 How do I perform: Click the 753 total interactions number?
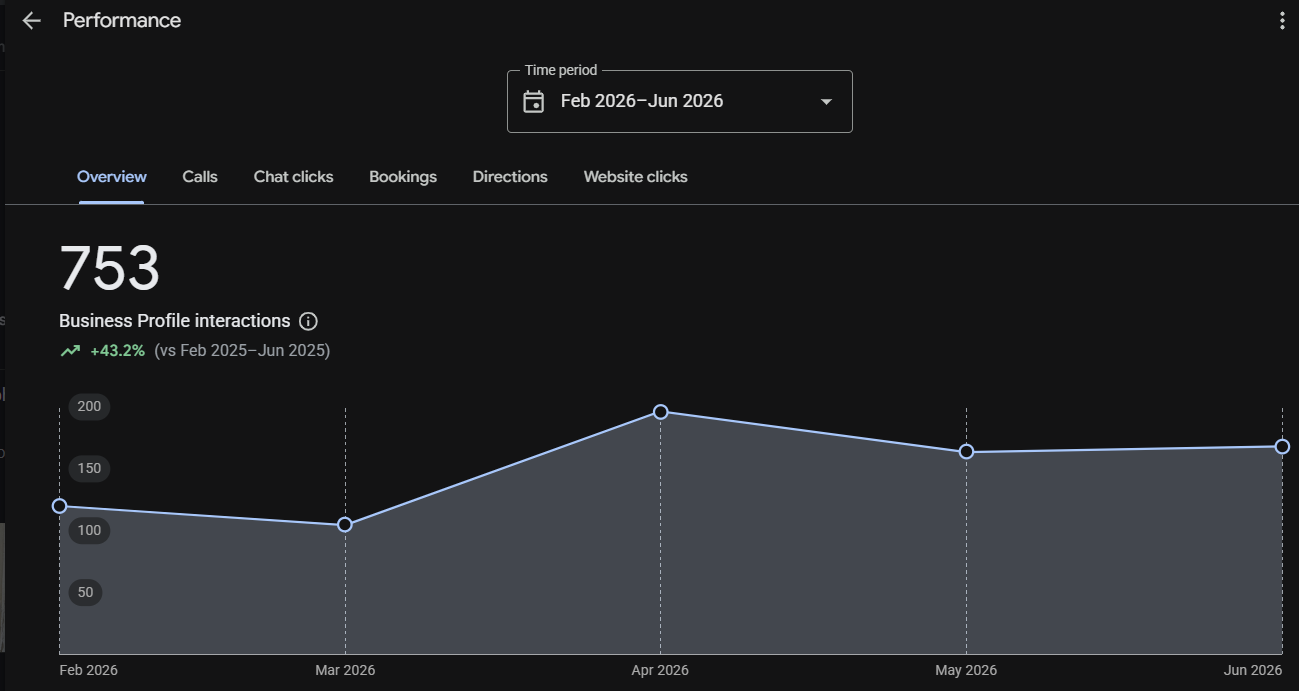110,269
